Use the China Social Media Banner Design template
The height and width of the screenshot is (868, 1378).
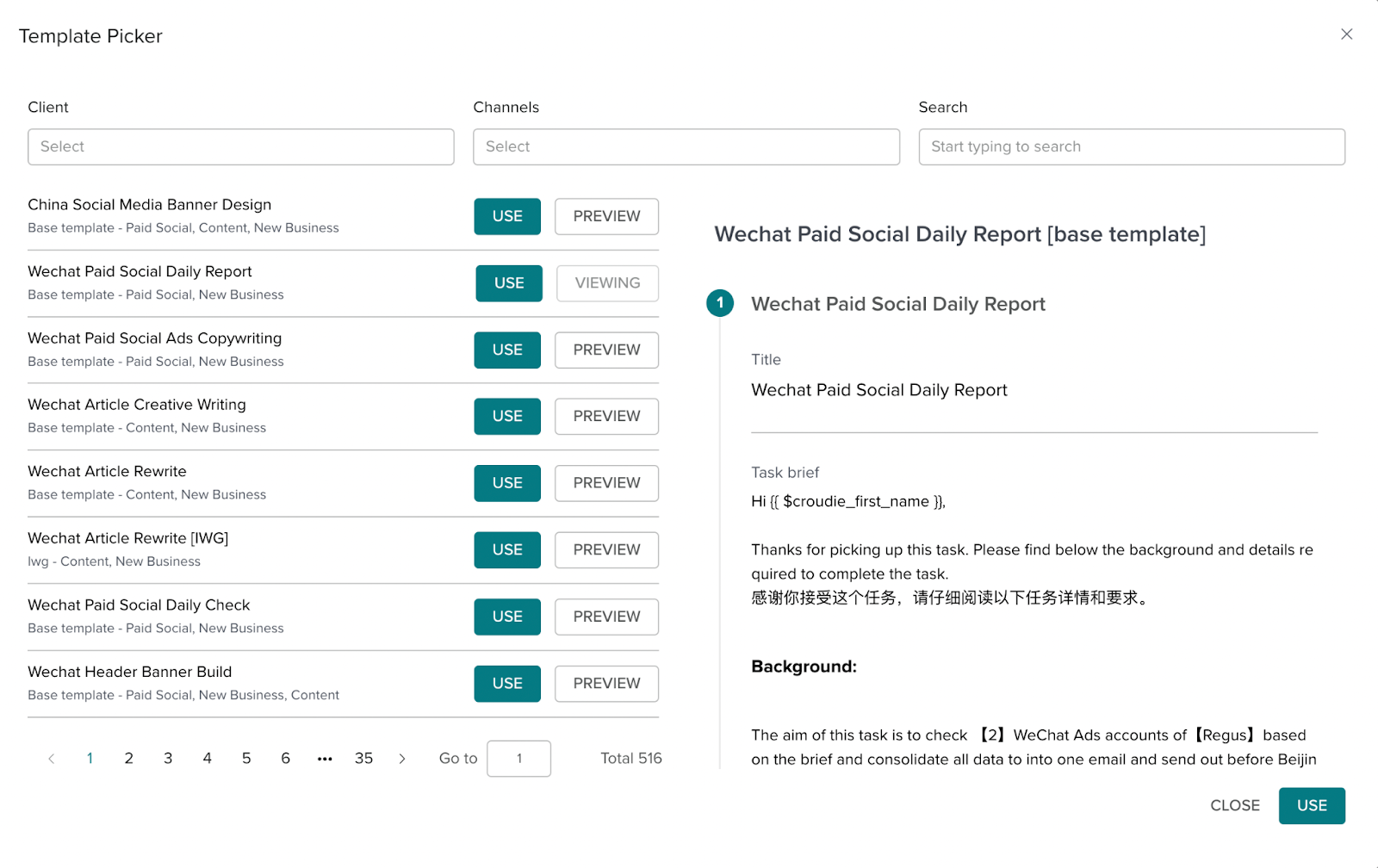tap(507, 216)
